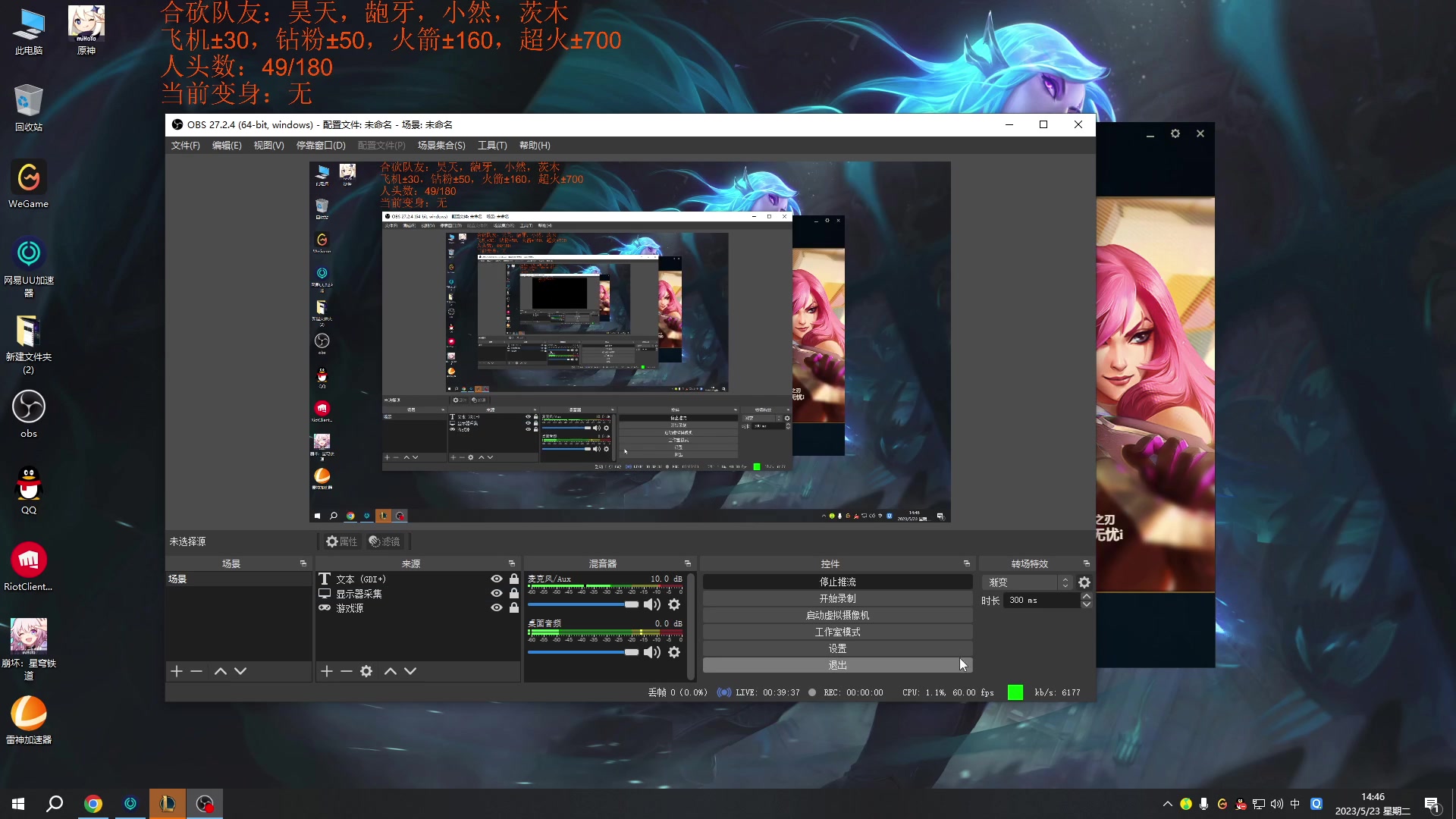Click the 时长 300 ms input field
Screen dimensions: 1456x819
coord(1042,601)
